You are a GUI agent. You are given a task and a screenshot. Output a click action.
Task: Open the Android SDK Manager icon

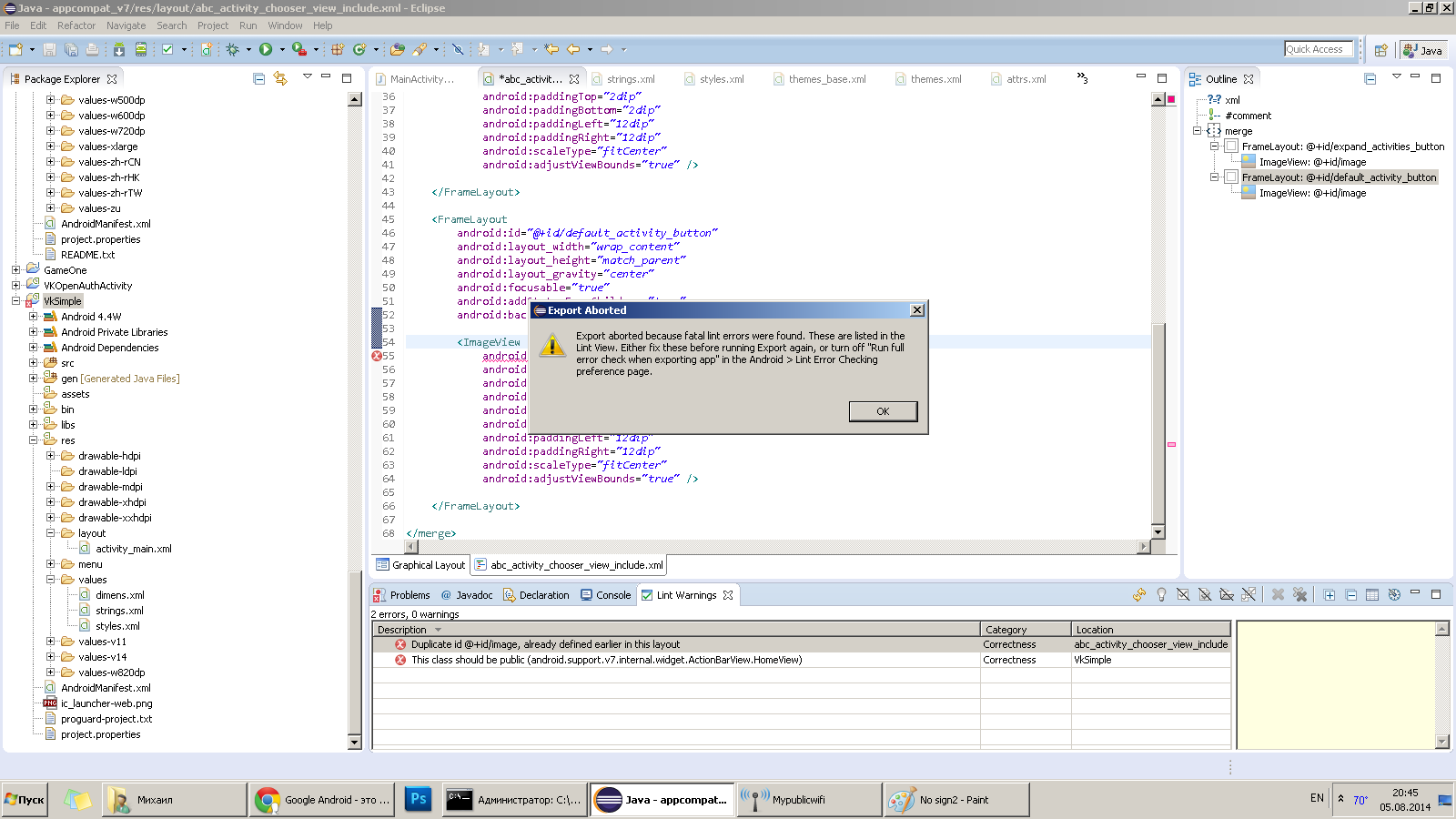[119, 49]
